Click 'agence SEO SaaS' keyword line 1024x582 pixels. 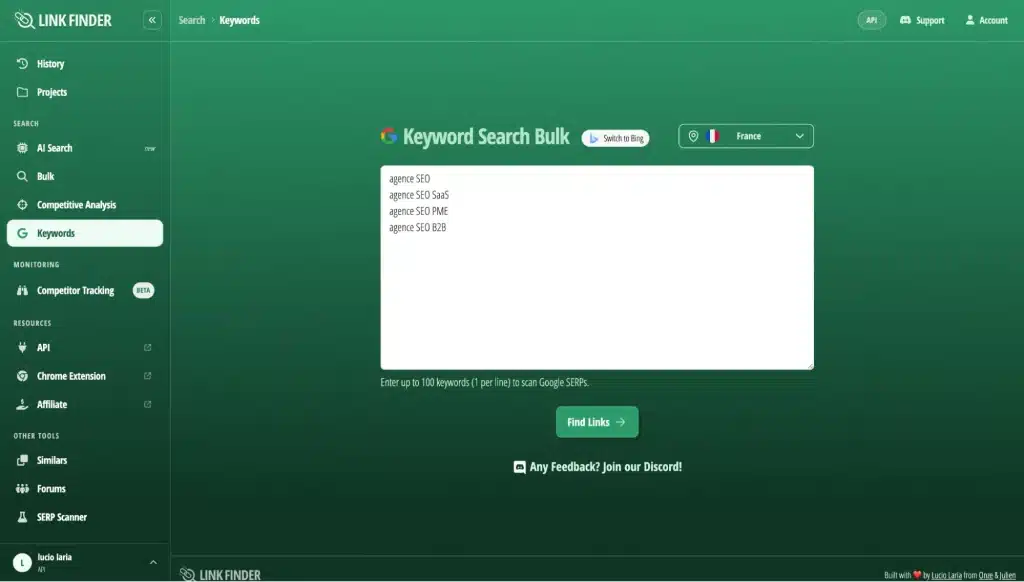(x=419, y=195)
